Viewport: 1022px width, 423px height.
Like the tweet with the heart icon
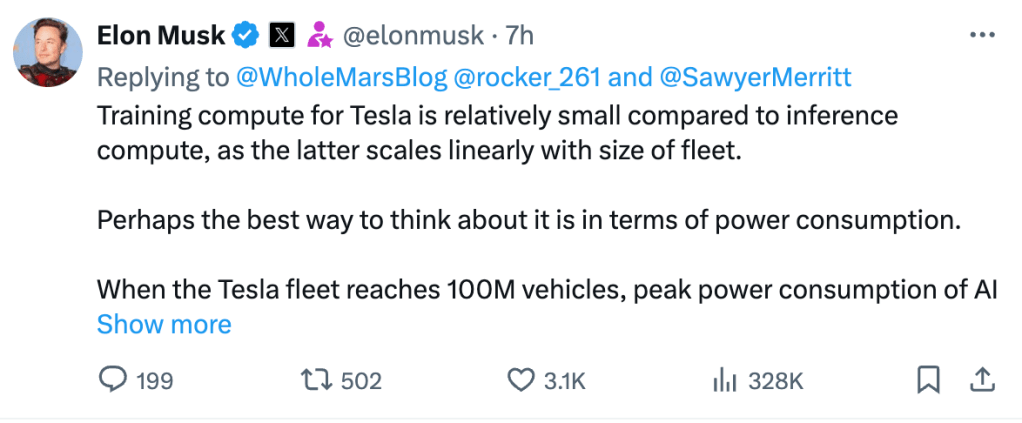pos(520,380)
